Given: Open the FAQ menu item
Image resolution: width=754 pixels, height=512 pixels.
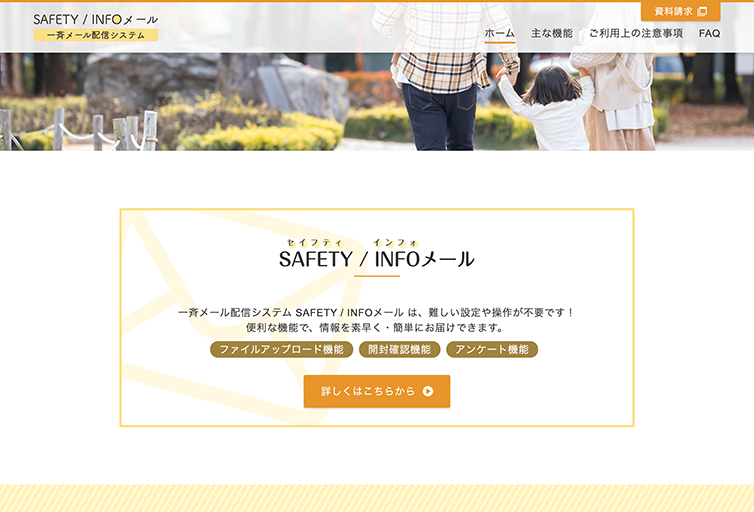Looking at the screenshot, I should (x=709, y=33).
